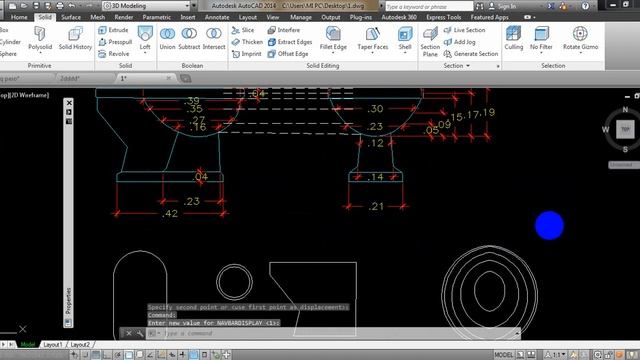This screenshot has height=360, width=640.
Task: Click the Loft tool icon
Action: (x=145, y=34)
